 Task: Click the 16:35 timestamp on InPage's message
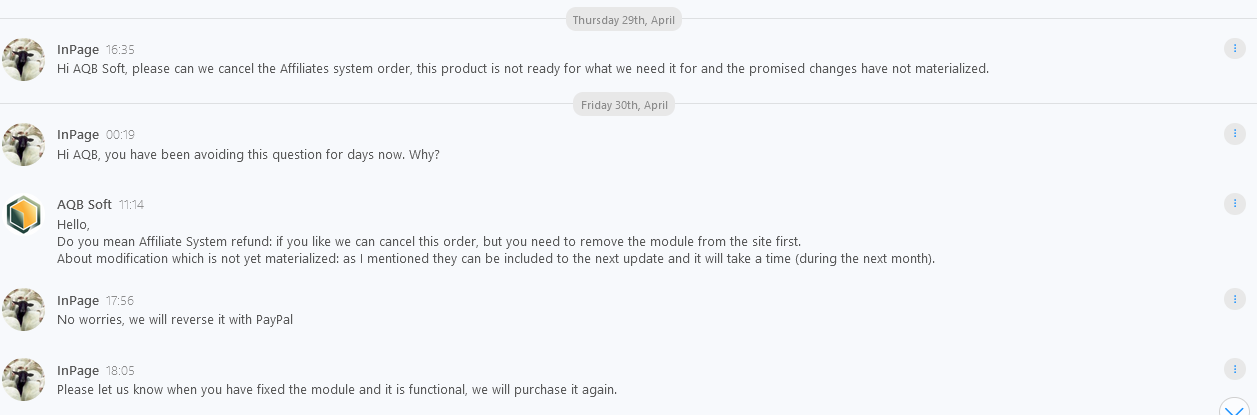(120, 50)
